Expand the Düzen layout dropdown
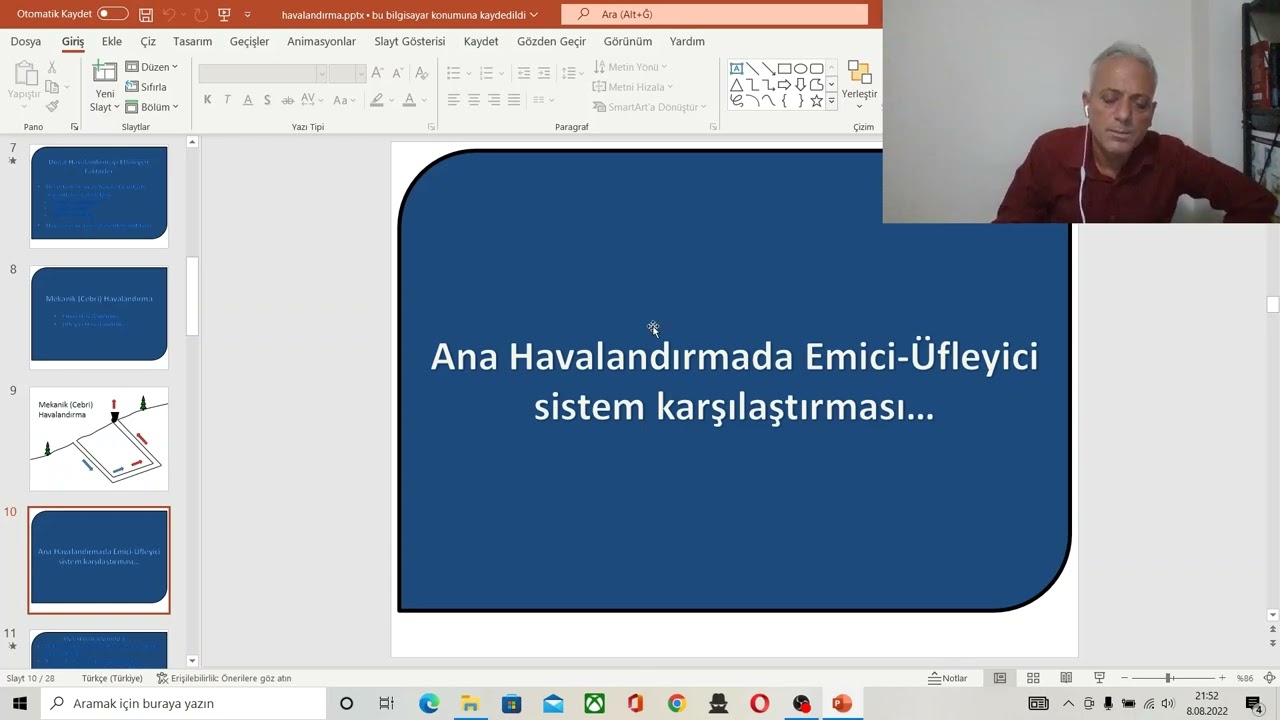1280x720 pixels. (x=152, y=67)
